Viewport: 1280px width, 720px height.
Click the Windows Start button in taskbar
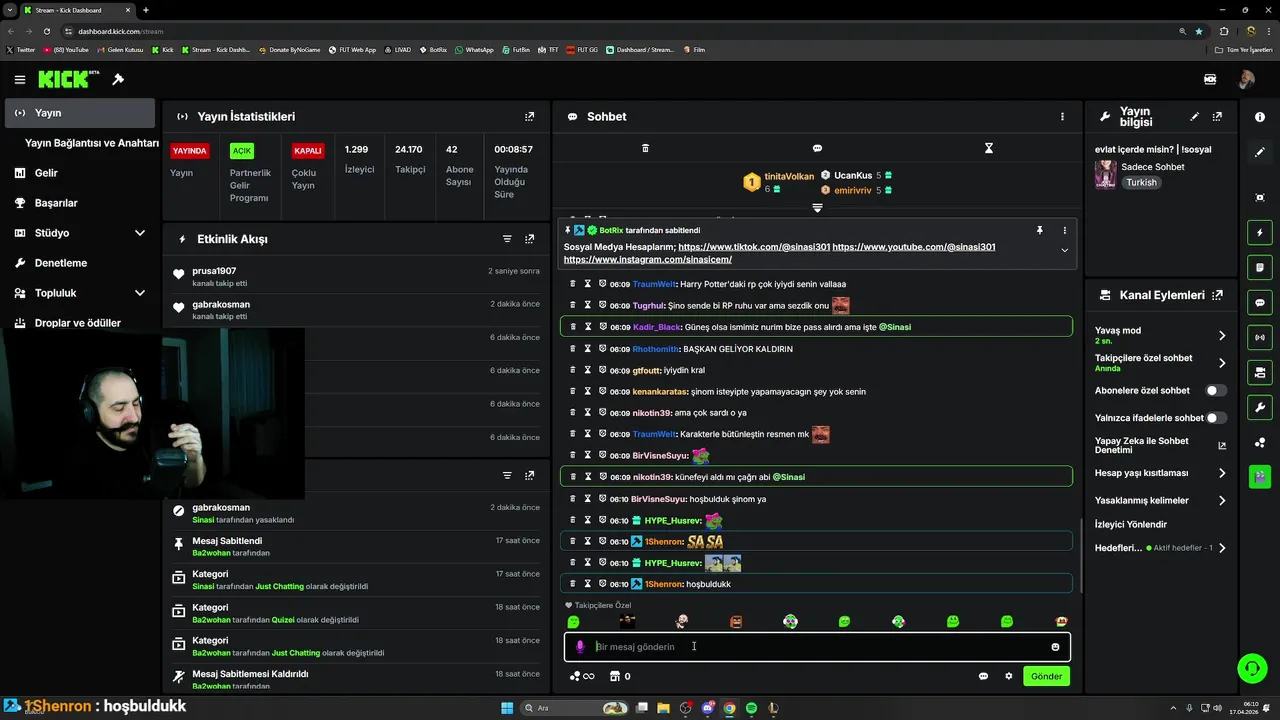pos(507,708)
